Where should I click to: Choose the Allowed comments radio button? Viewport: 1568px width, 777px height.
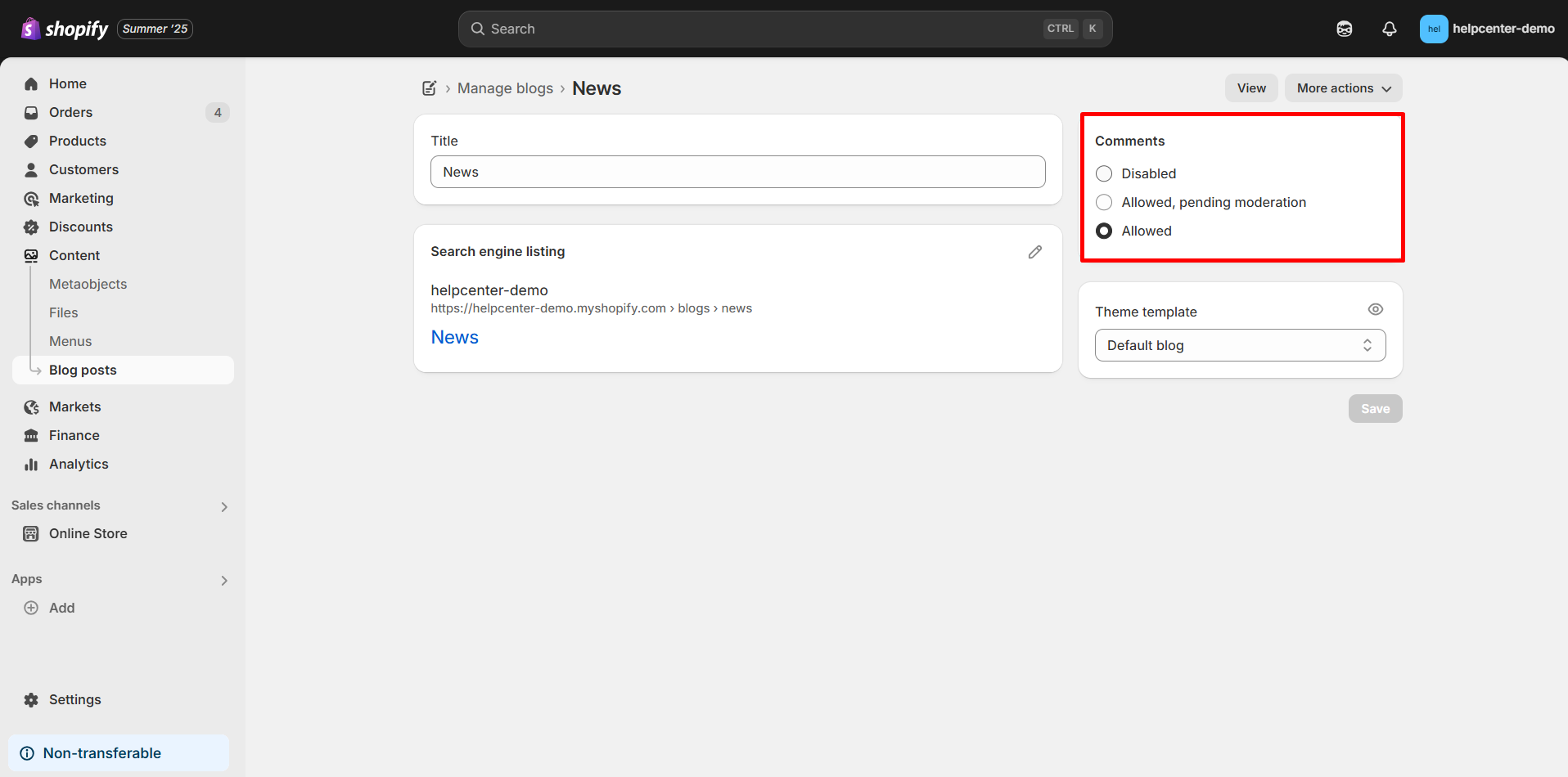point(1104,231)
